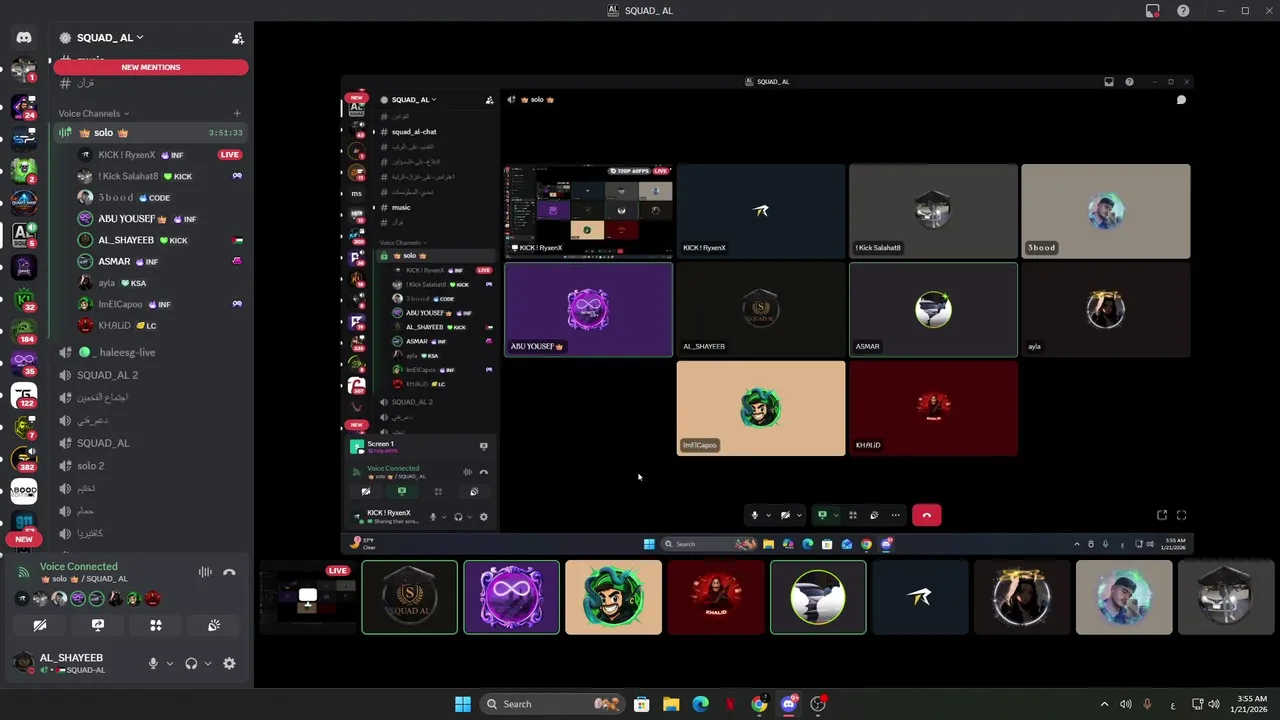Select the LIVE stream thumbnail in bottom row
The width and height of the screenshot is (1280, 720).
click(x=307, y=597)
